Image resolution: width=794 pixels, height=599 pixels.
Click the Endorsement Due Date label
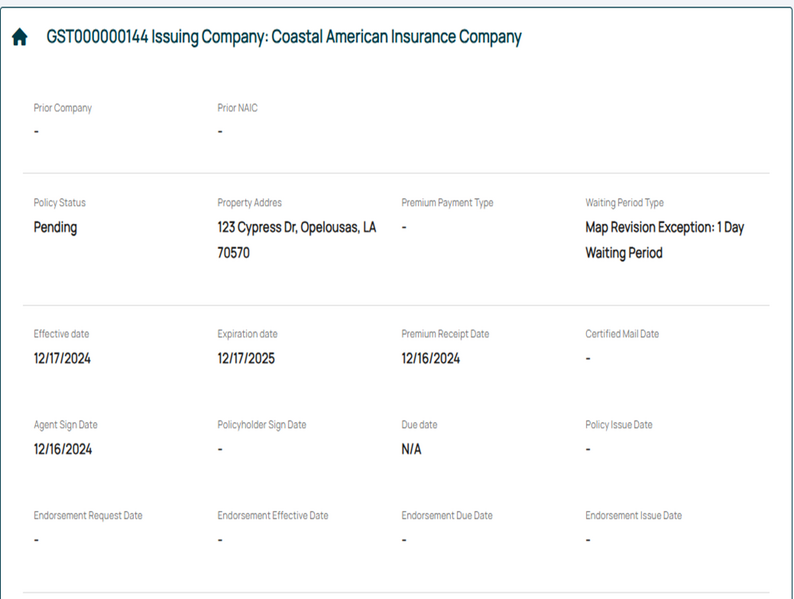coord(446,516)
